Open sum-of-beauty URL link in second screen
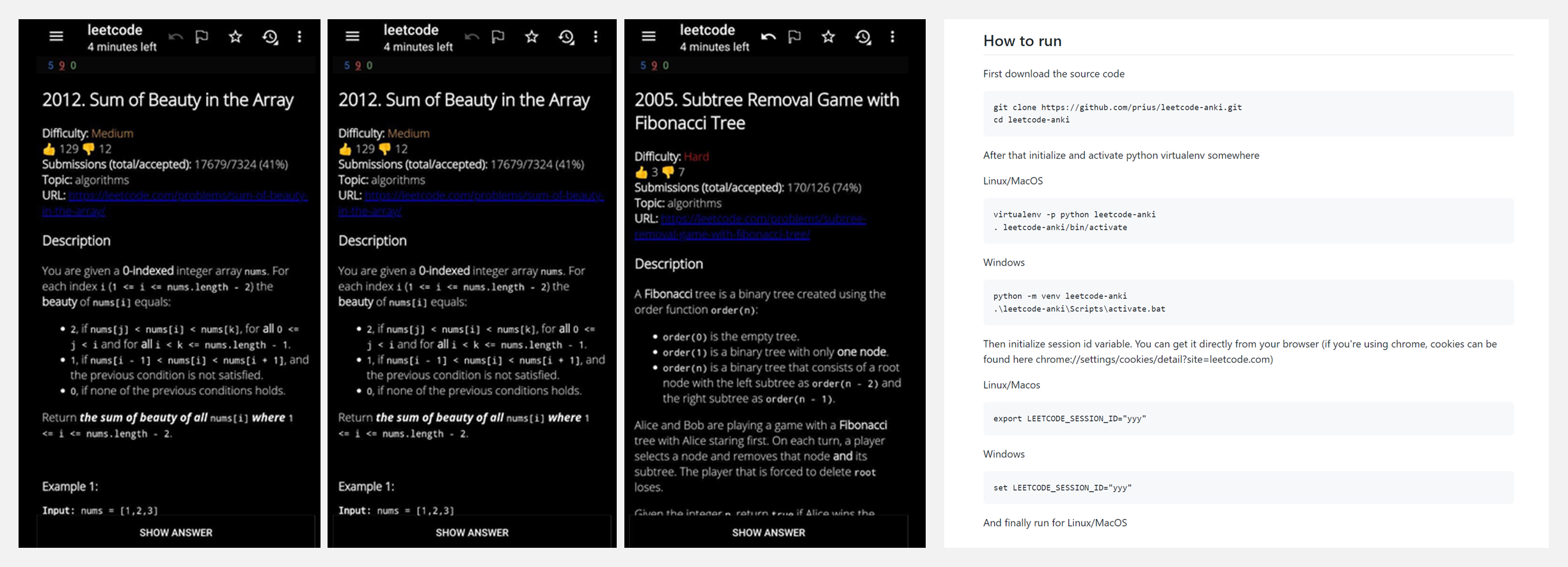Image resolution: width=1568 pixels, height=567 pixels. click(471, 203)
